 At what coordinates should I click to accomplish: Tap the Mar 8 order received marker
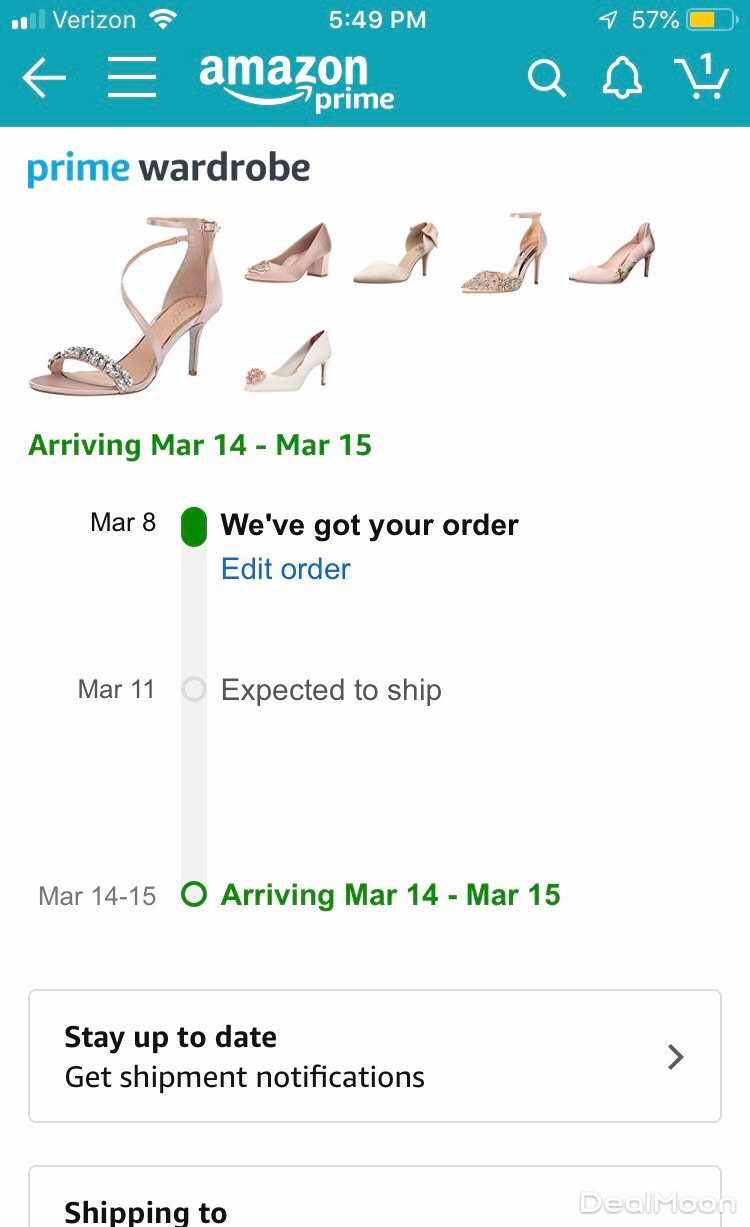click(x=194, y=526)
